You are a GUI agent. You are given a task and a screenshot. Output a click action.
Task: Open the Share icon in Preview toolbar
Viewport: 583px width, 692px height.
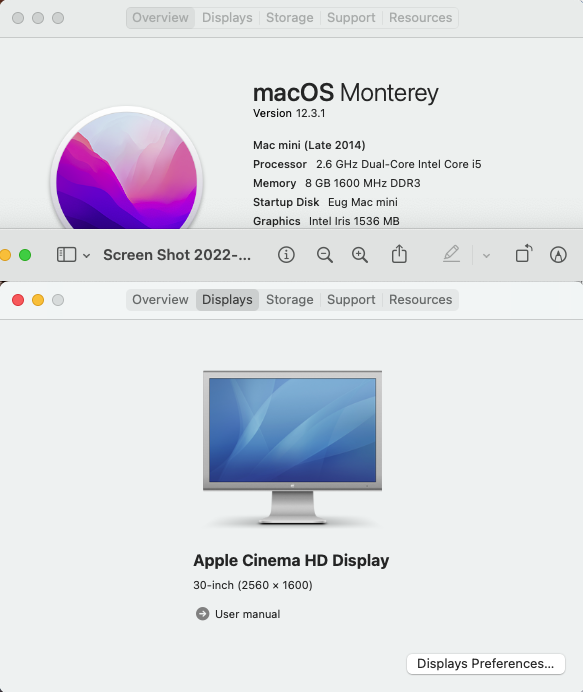399,254
